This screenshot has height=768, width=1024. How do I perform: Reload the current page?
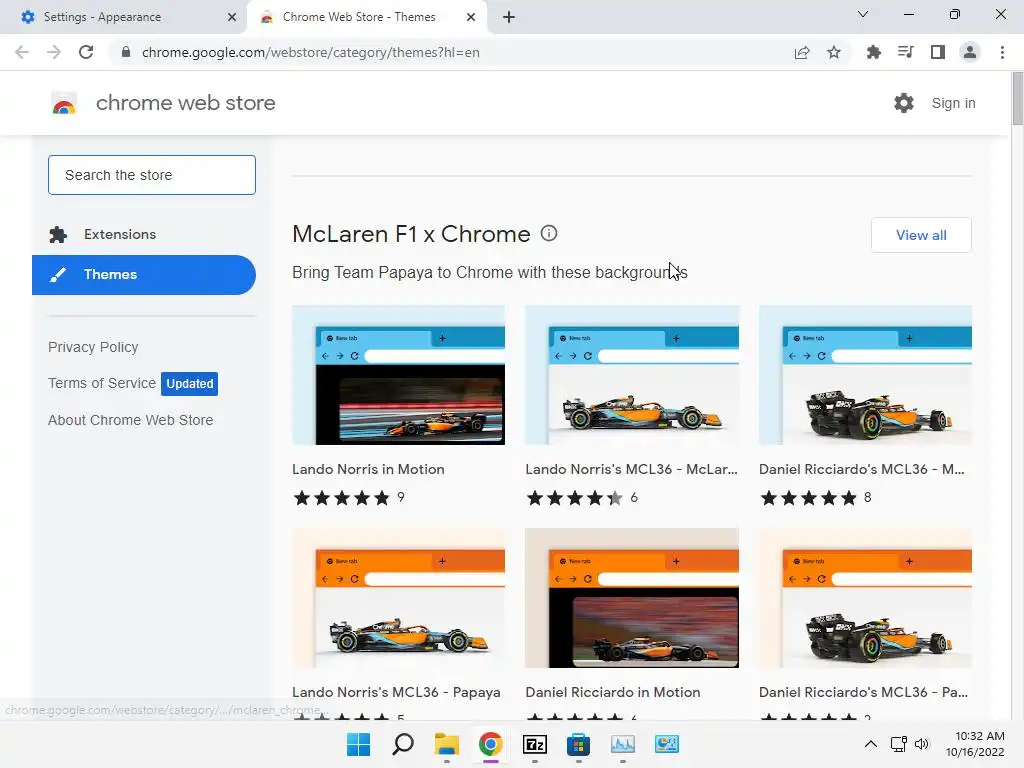(x=86, y=52)
